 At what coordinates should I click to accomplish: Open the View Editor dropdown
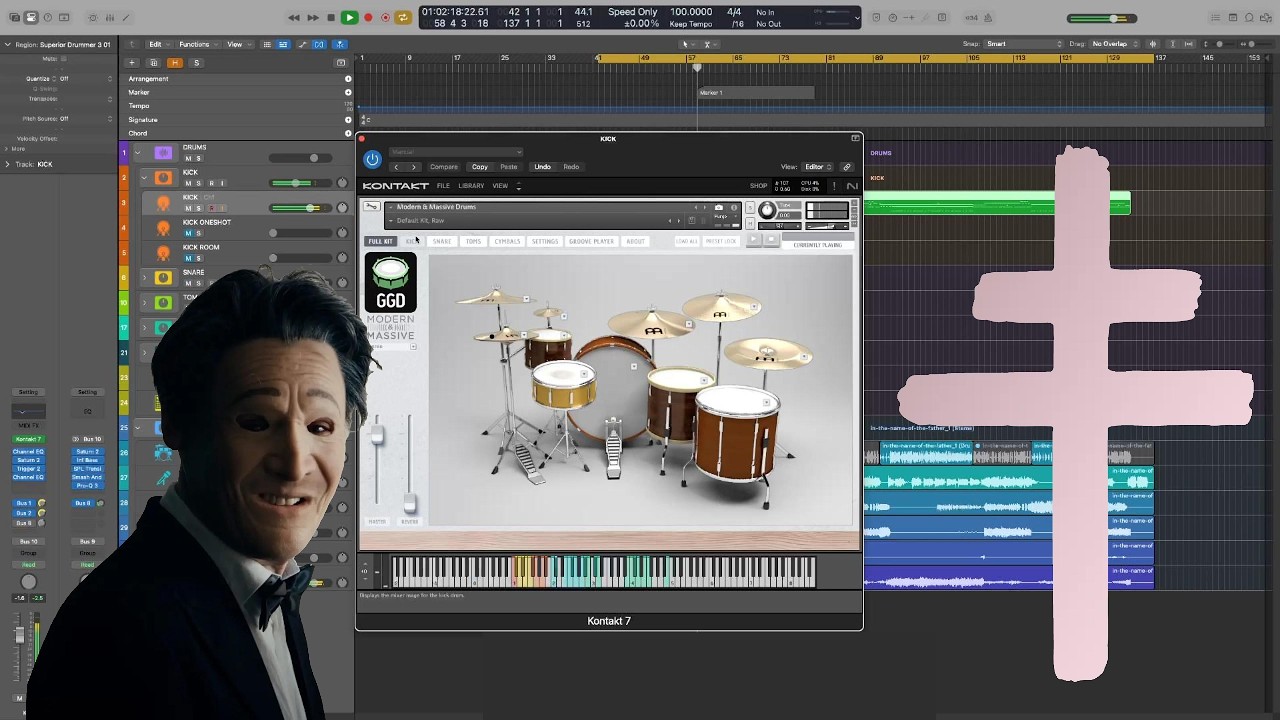click(817, 167)
